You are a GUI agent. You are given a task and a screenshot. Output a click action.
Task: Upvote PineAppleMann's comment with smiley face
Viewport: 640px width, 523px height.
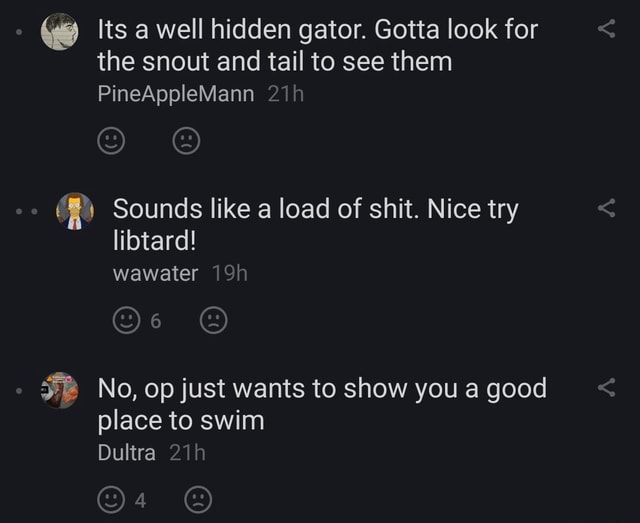point(111,142)
